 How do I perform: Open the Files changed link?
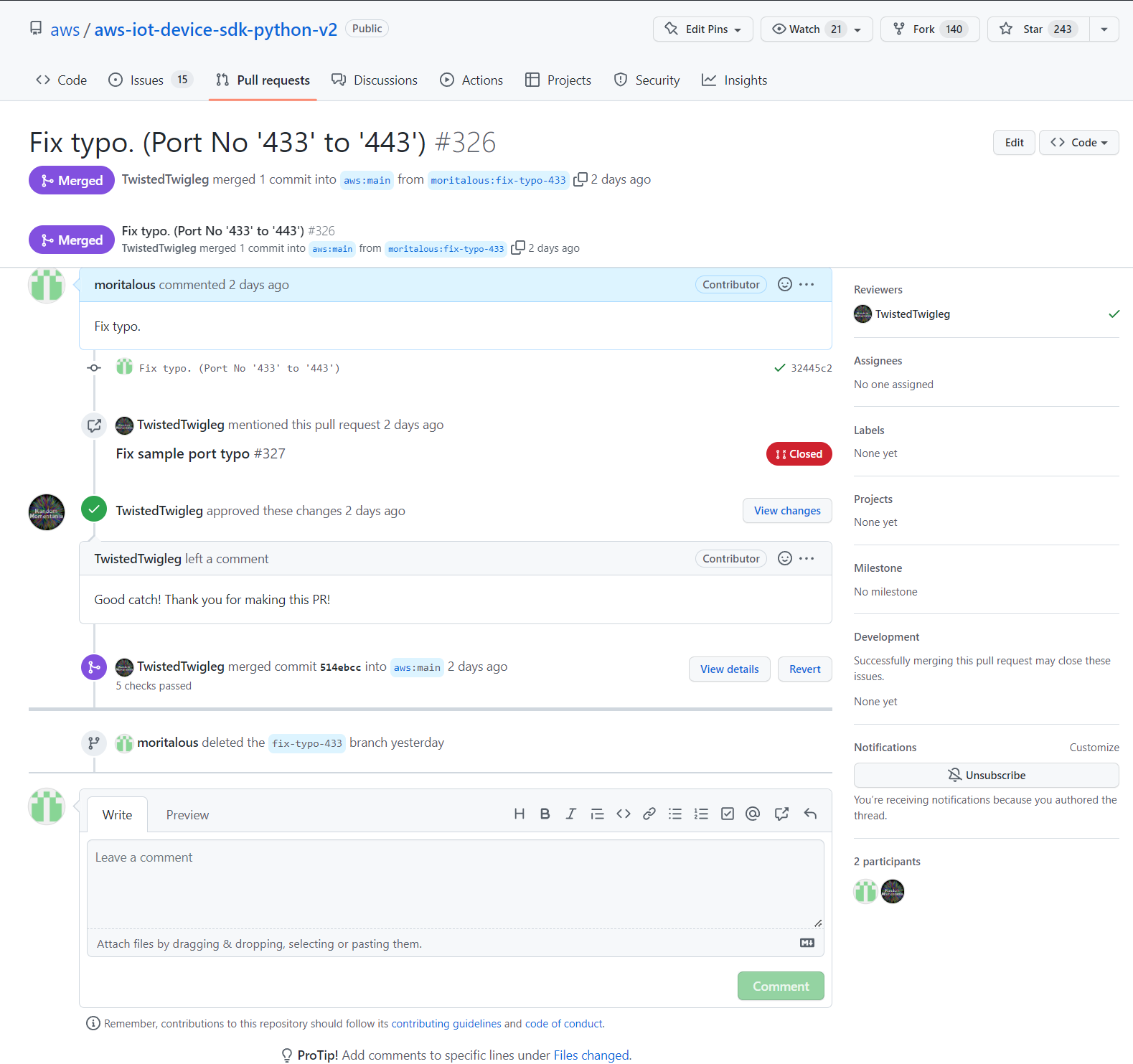tap(591, 1055)
